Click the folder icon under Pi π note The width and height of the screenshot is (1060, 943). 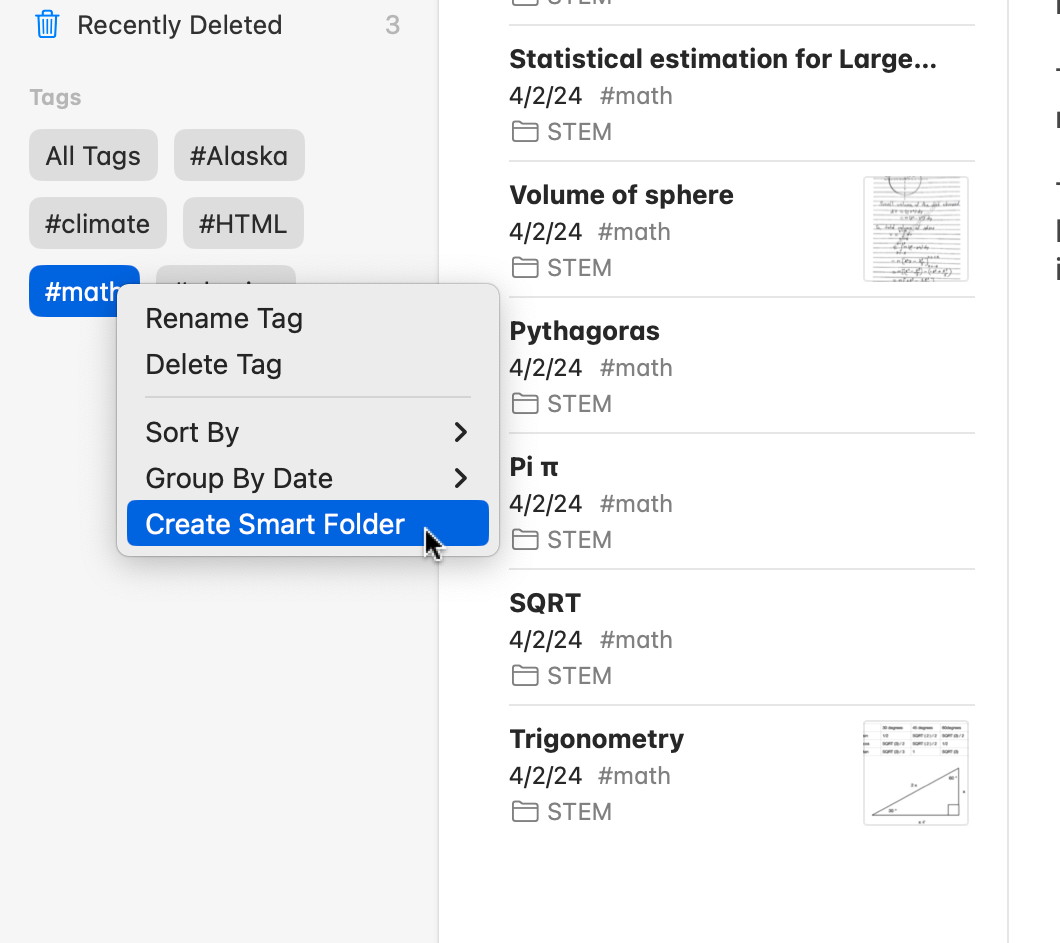524,540
